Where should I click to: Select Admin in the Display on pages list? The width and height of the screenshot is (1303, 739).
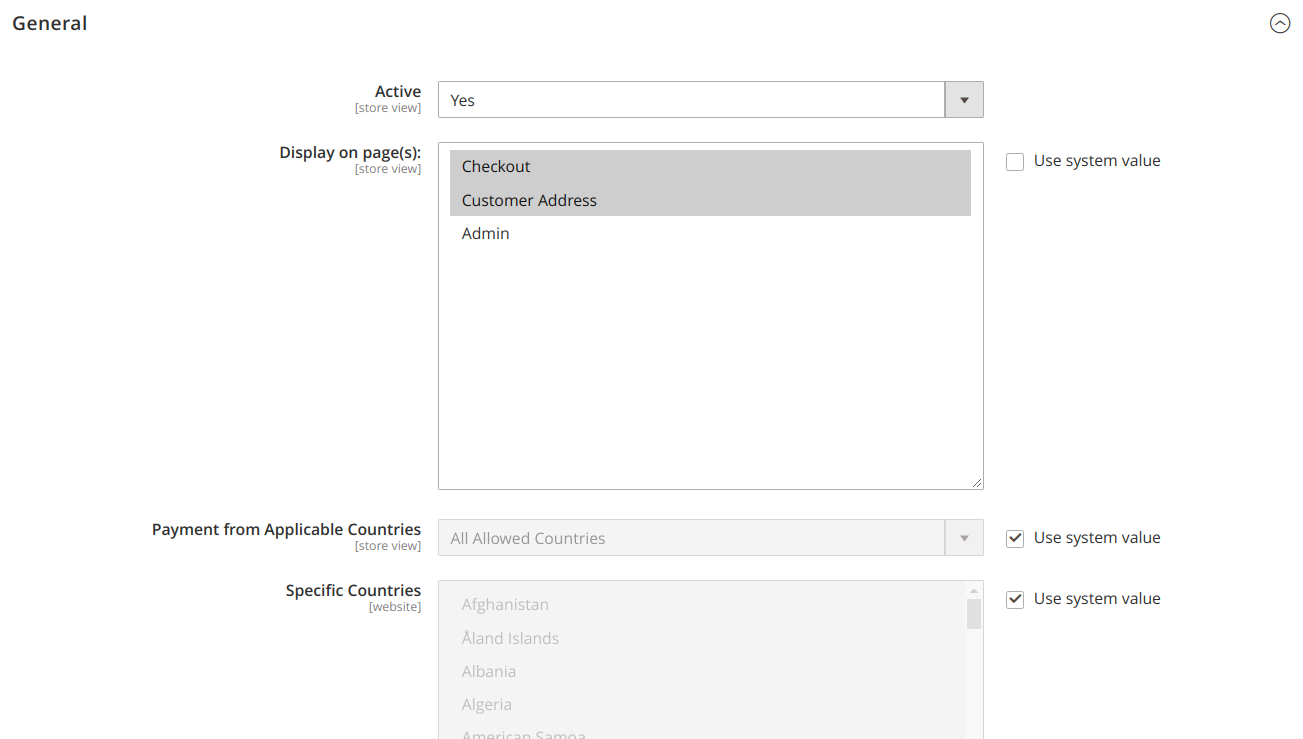pos(486,234)
